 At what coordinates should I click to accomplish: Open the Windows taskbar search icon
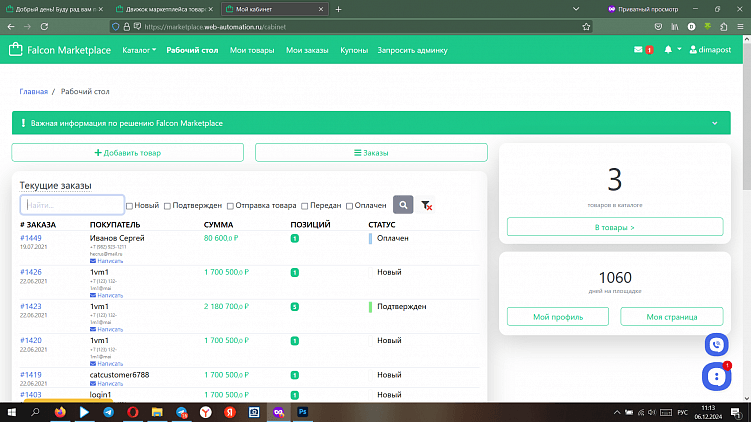coord(35,412)
